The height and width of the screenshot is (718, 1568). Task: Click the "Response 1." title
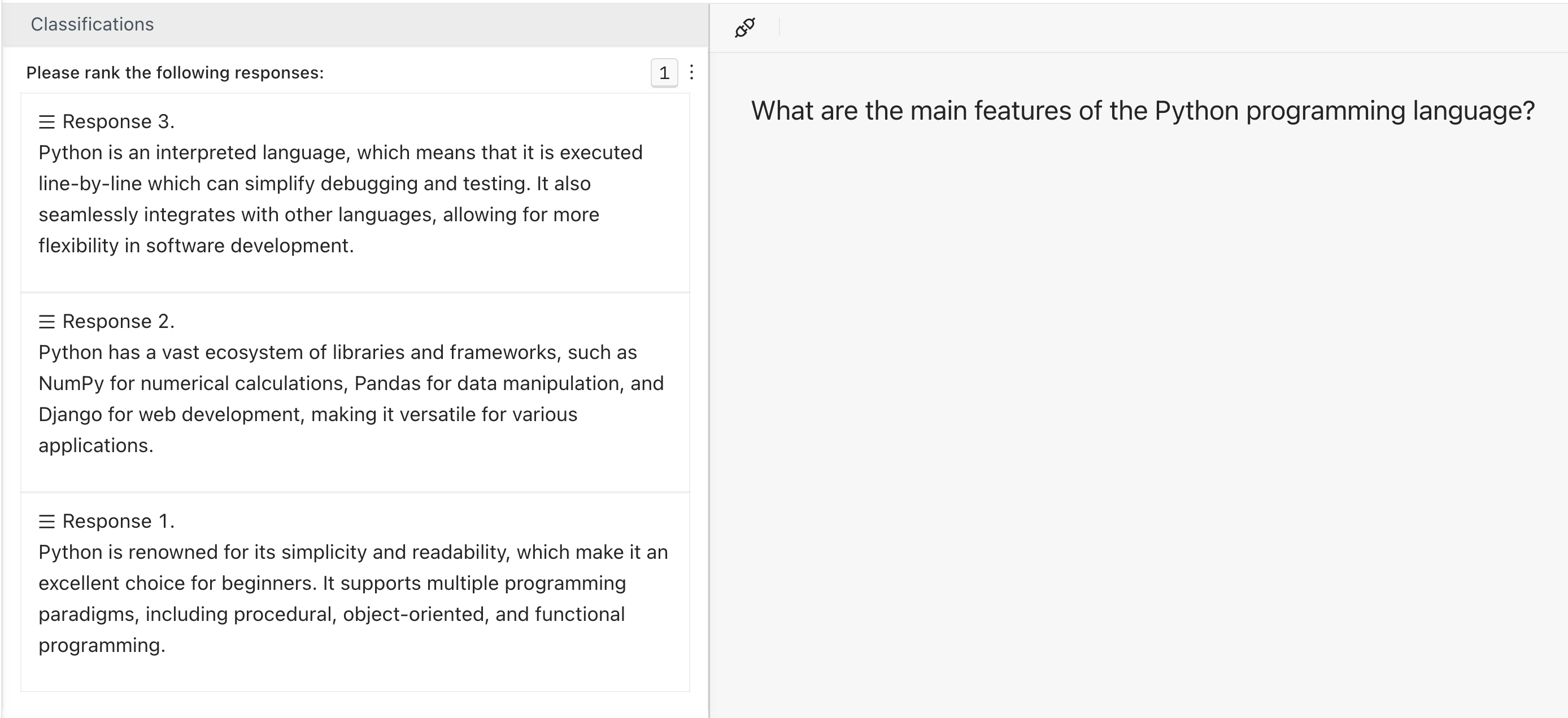[118, 521]
